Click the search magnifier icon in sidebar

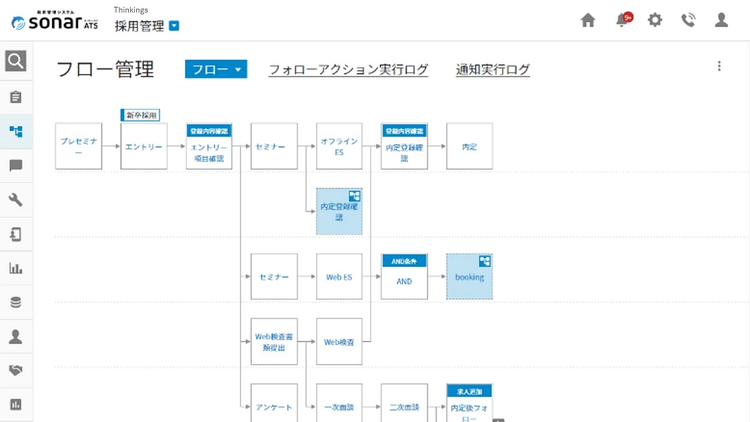pyautogui.click(x=16, y=62)
